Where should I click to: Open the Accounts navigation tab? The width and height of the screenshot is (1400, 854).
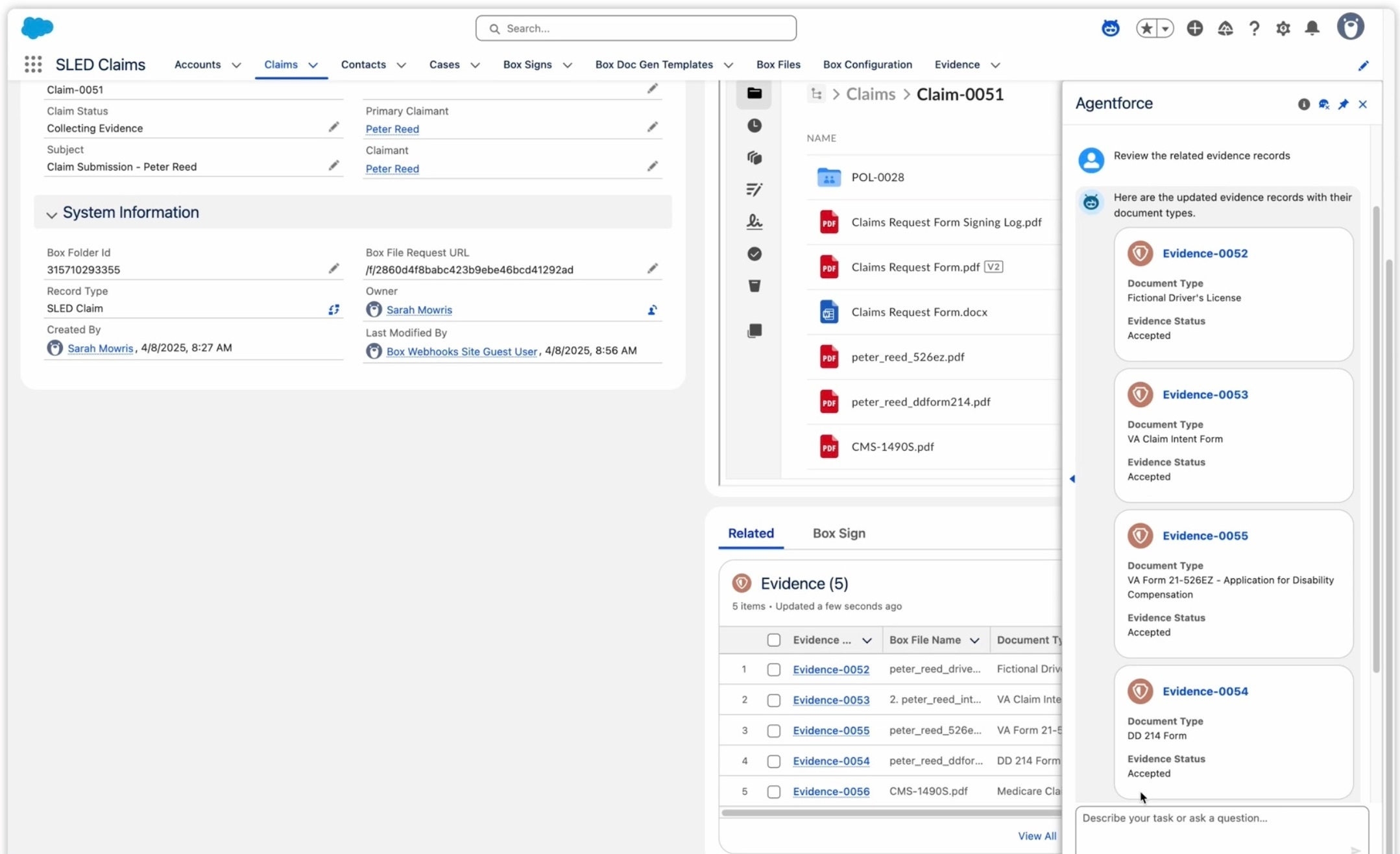(197, 64)
